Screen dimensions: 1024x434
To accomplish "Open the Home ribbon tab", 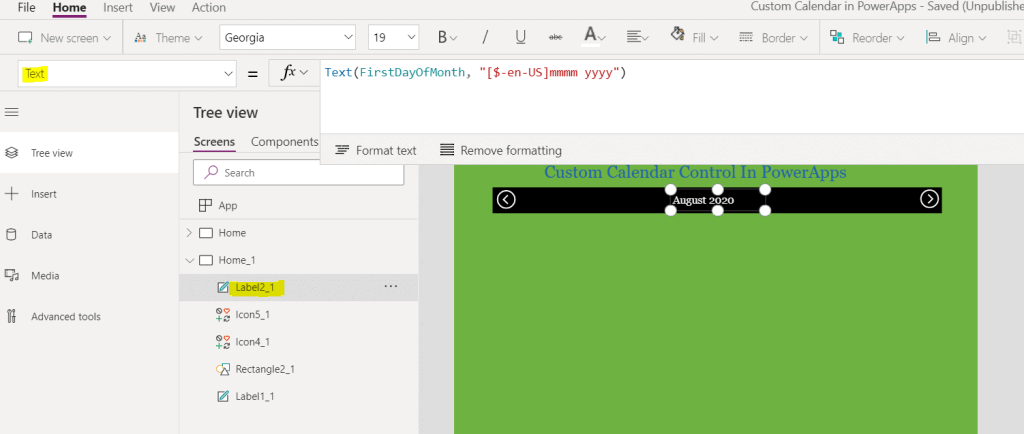I will (x=69, y=8).
